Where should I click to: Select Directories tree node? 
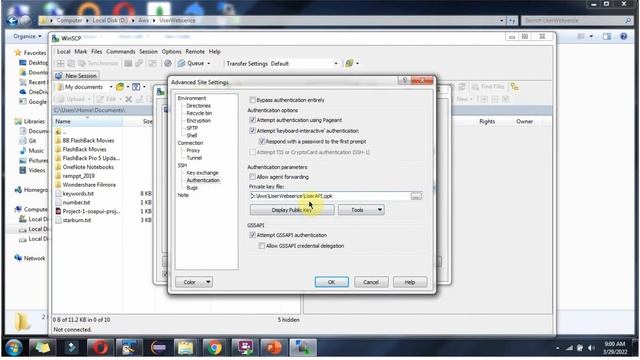point(198,106)
